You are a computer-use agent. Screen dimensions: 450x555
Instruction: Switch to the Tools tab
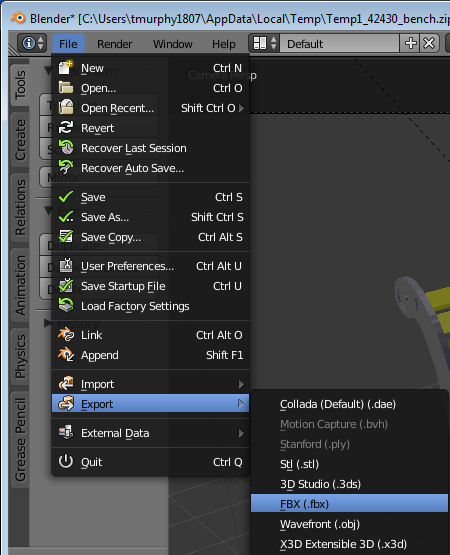[x=20, y=85]
